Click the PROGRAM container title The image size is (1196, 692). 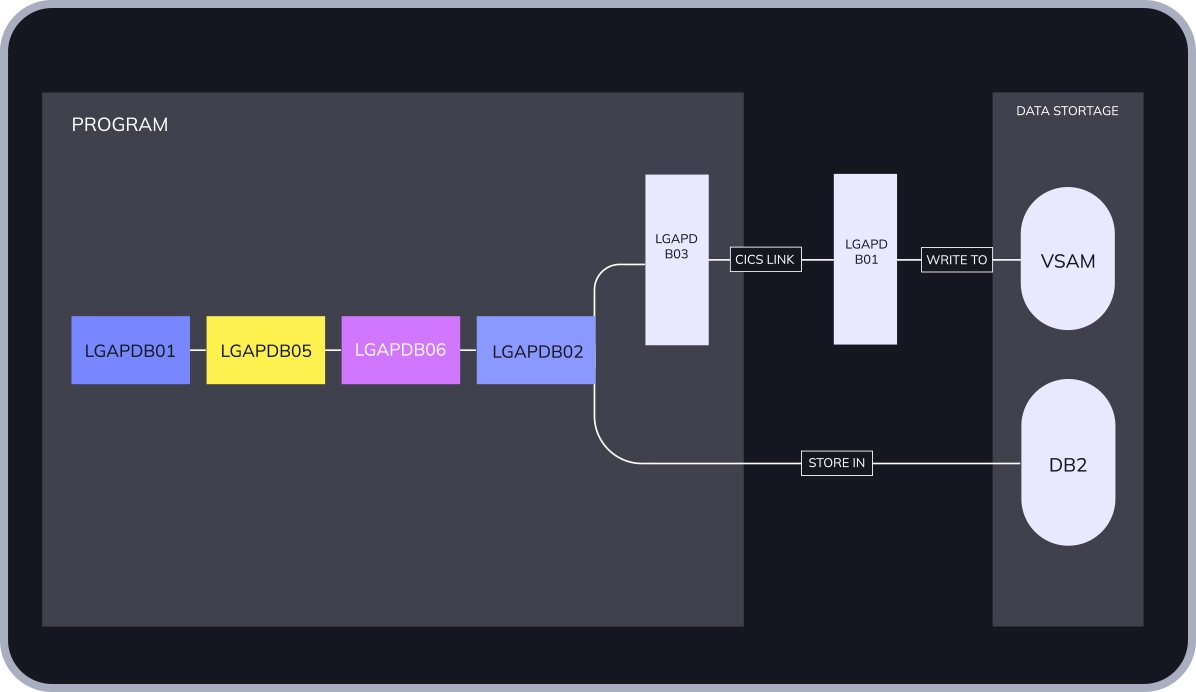[120, 124]
